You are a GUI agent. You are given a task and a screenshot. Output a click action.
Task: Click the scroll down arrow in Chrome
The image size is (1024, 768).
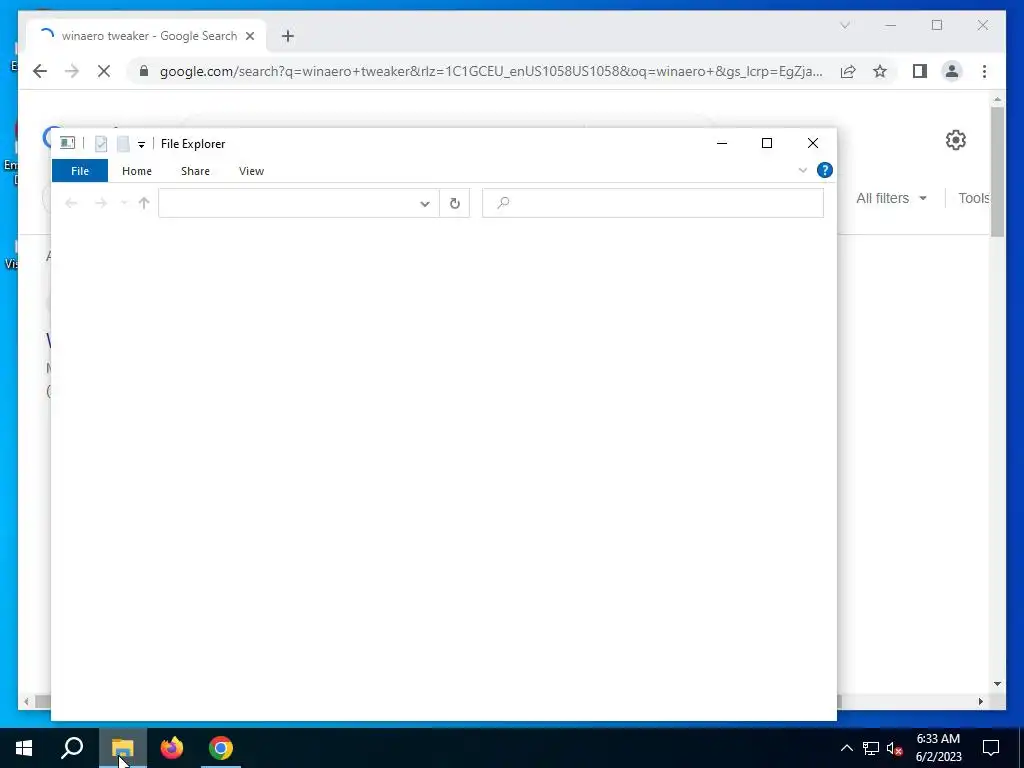click(997, 684)
